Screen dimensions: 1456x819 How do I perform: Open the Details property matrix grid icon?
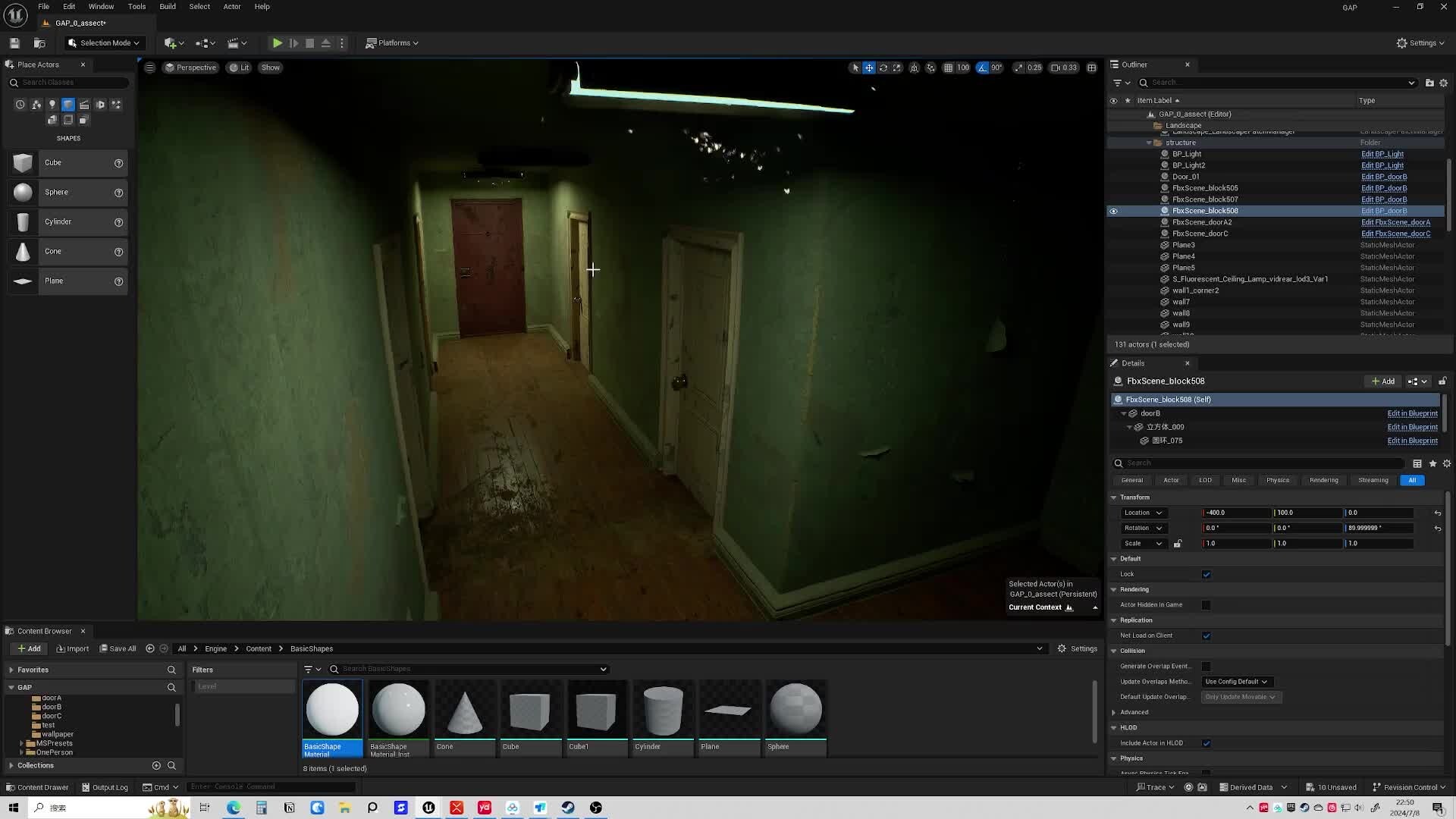point(1417,463)
